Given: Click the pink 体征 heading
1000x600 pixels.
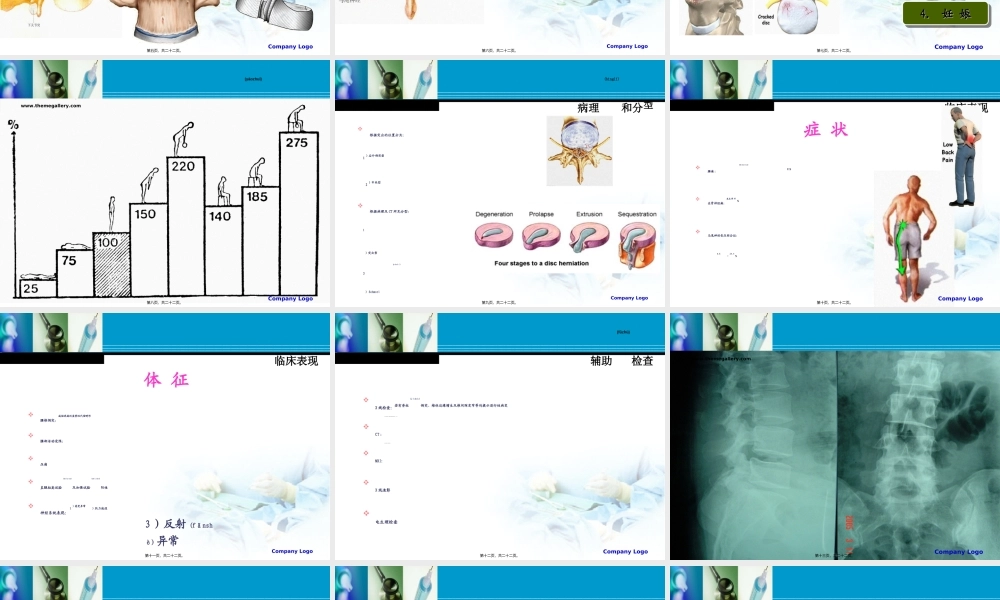Looking at the screenshot, I should click(x=166, y=380).
